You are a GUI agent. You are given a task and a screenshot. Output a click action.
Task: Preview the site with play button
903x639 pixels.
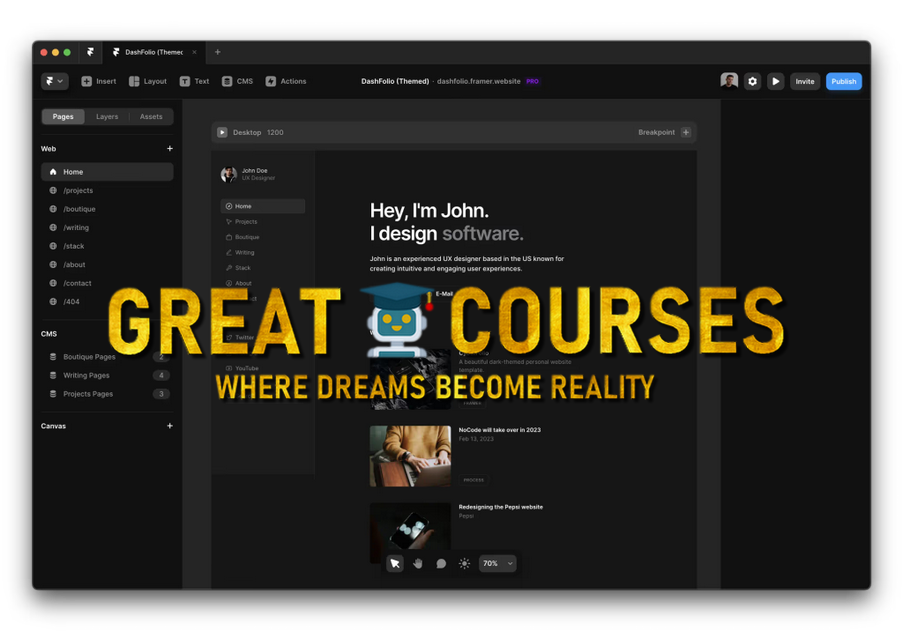pos(776,81)
